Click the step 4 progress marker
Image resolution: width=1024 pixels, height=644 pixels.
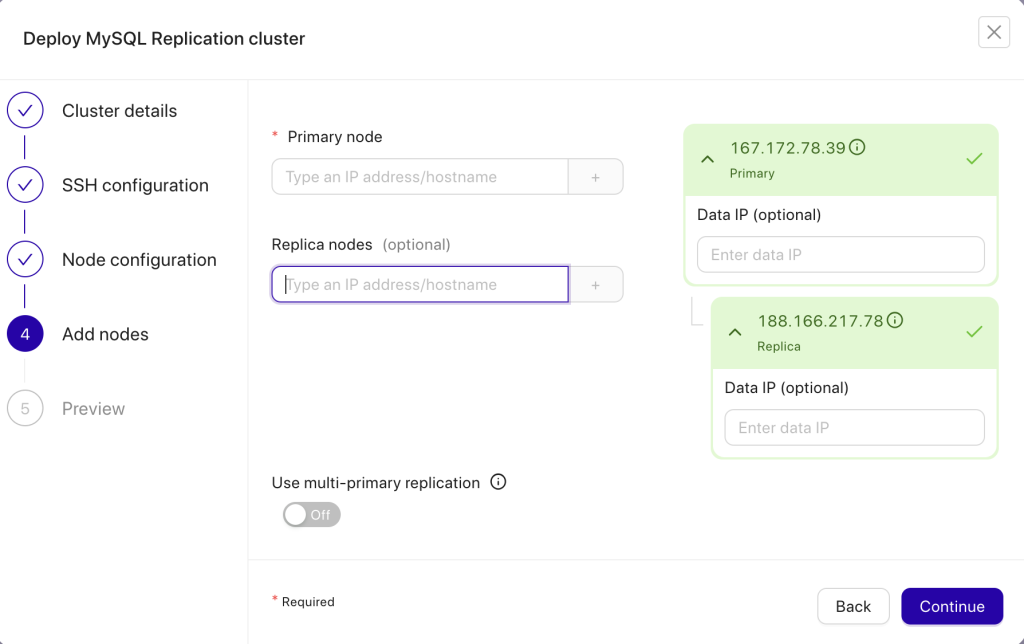pos(25,333)
